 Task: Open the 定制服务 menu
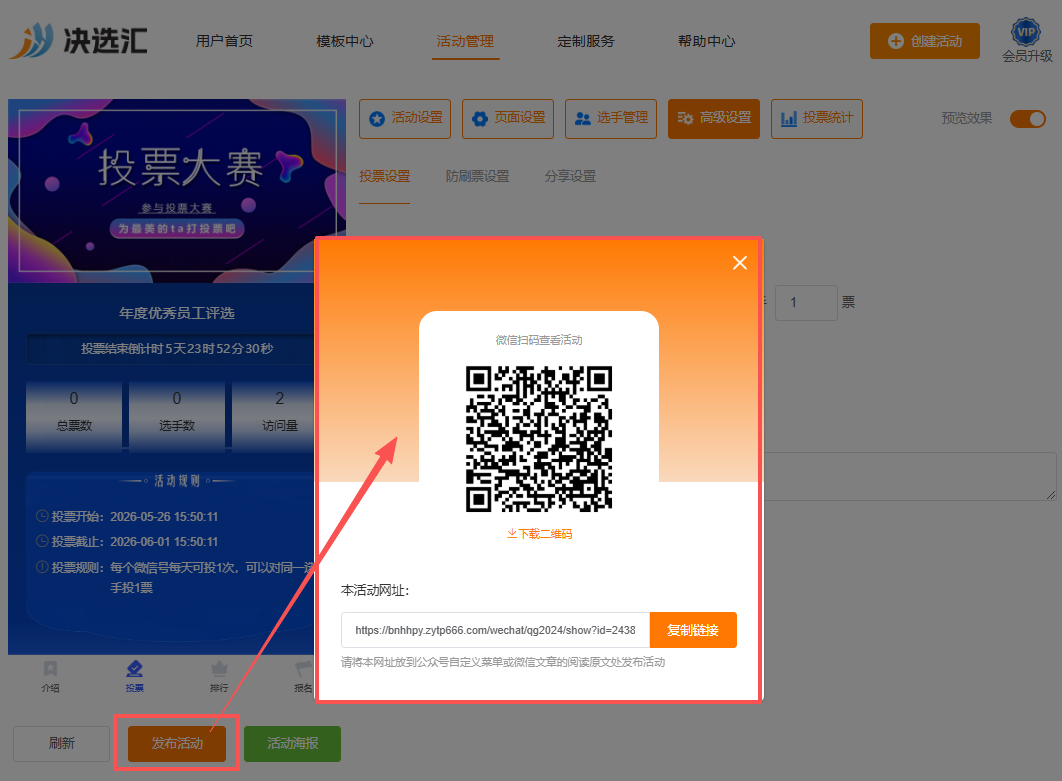point(586,41)
